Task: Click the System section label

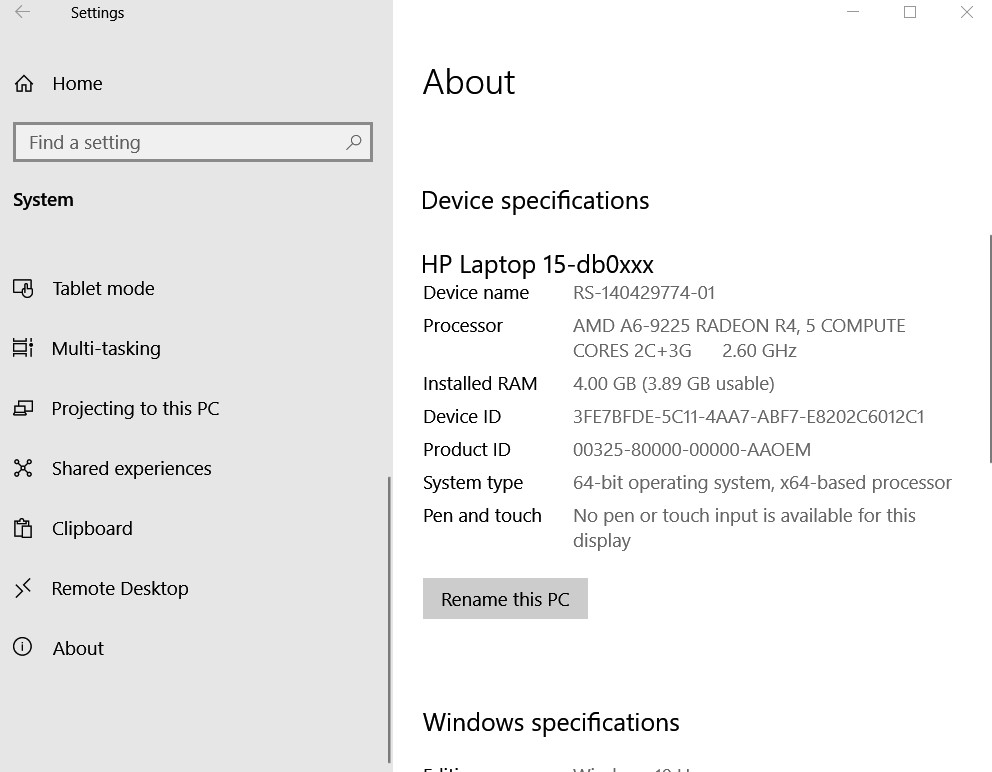Action: click(43, 200)
